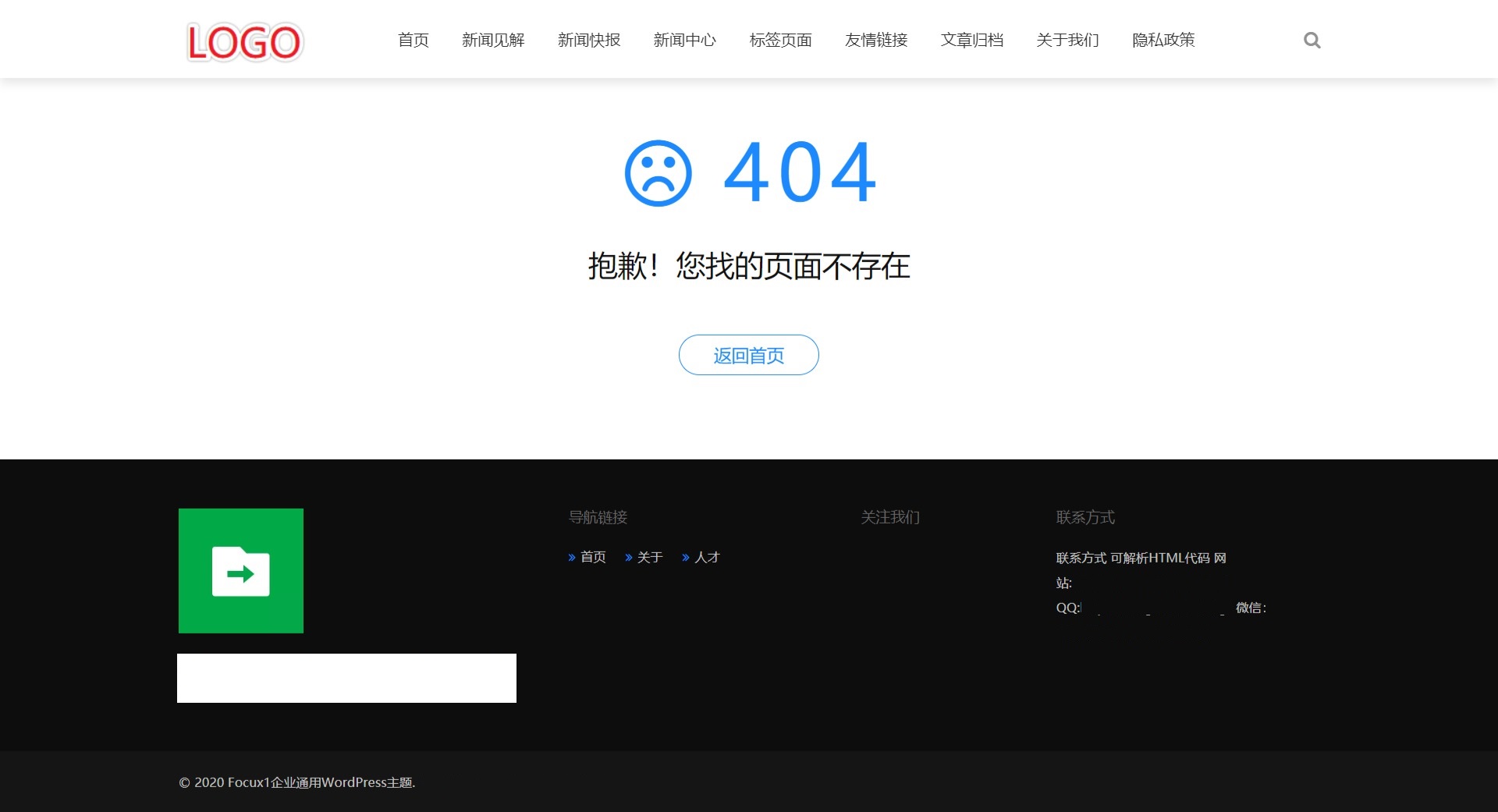
Task: Open the 新闻见解 menu item
Action: coord(493,41)
